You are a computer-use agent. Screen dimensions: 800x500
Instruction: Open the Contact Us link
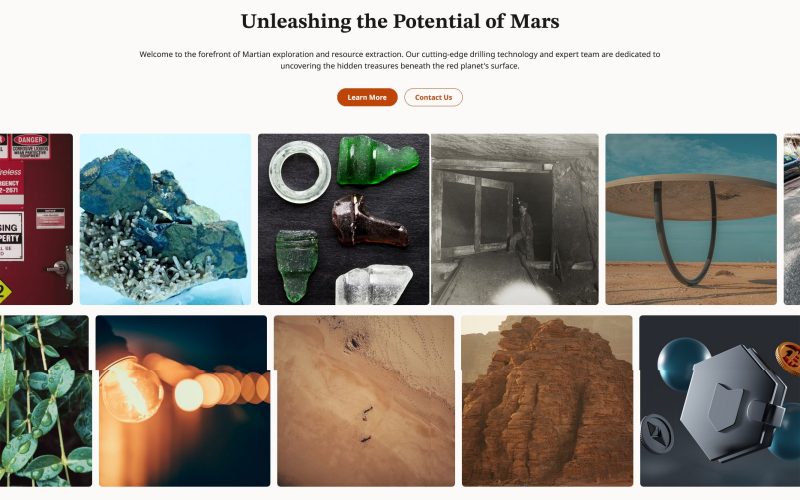click(433, 97)
